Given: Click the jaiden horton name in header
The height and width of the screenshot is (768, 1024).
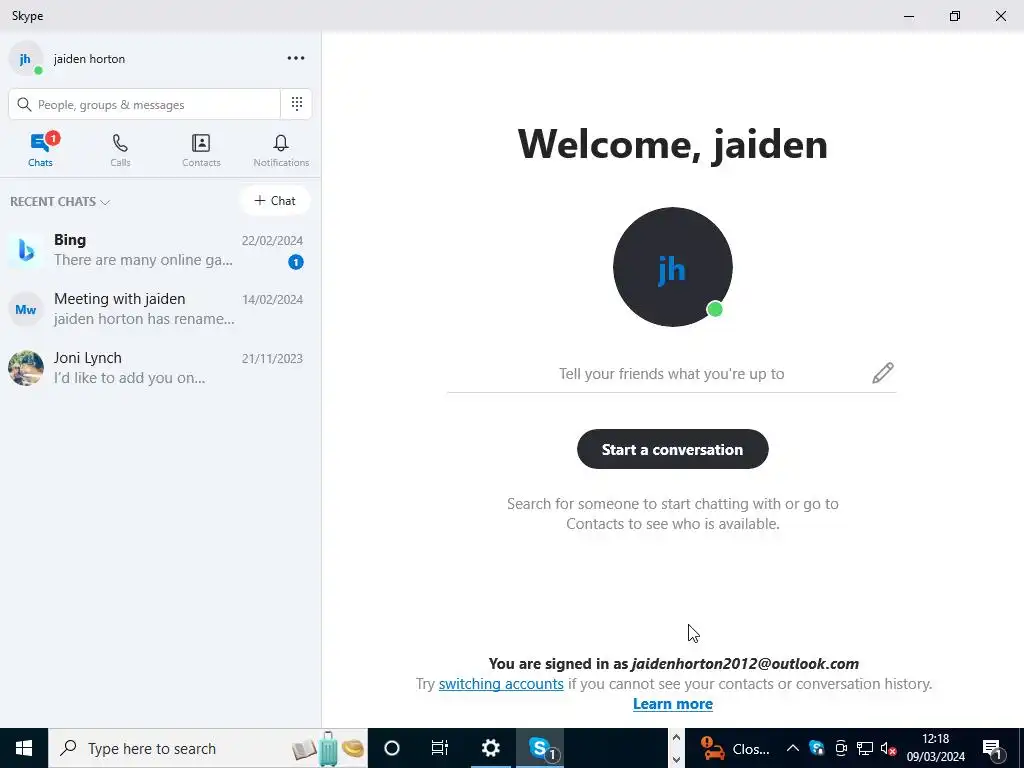Looking at the screenshot, I should pyautogui.click(x=89, y=59).
